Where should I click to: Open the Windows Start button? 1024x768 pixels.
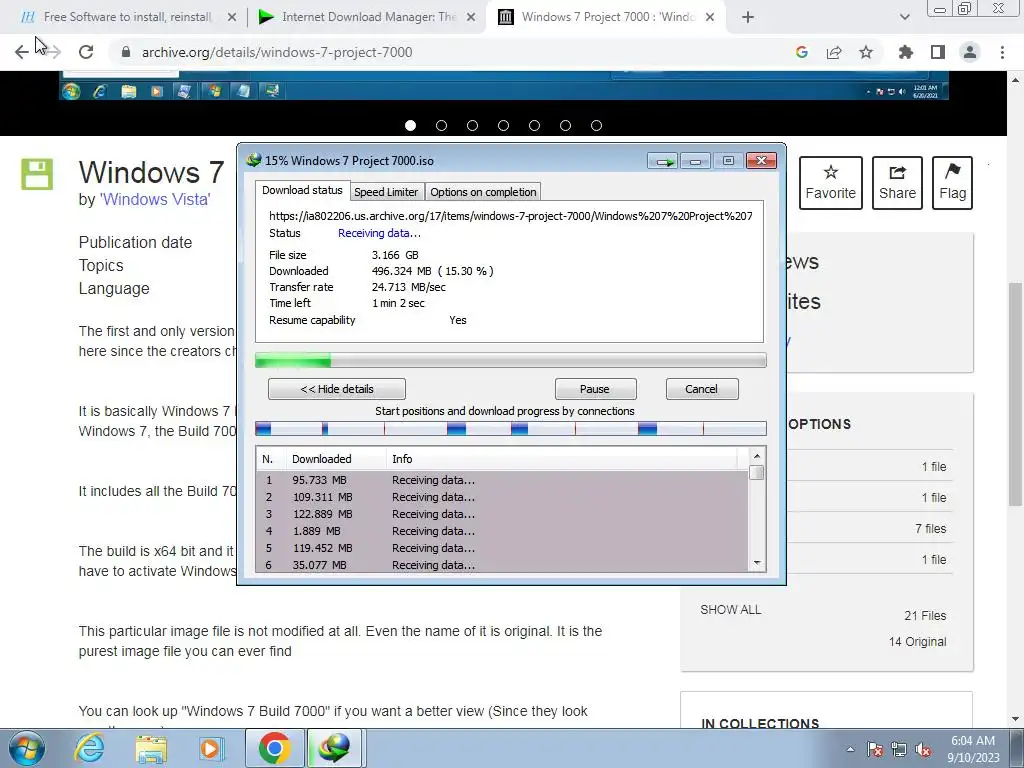26,748
